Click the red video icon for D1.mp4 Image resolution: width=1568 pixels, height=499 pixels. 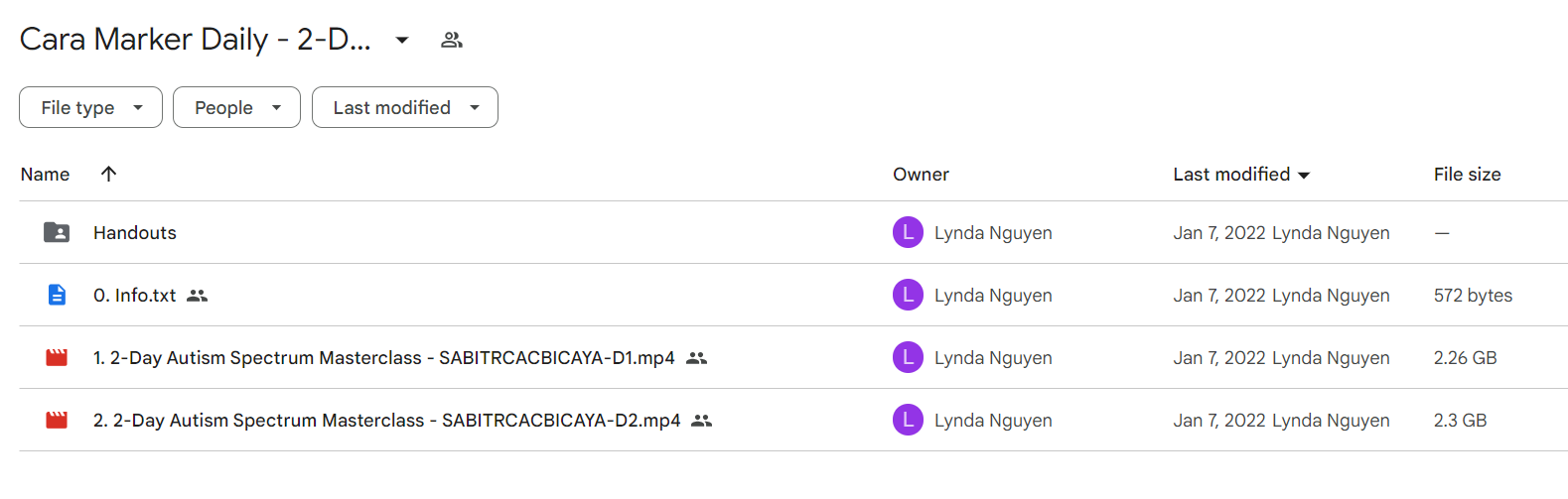(57, 357)
